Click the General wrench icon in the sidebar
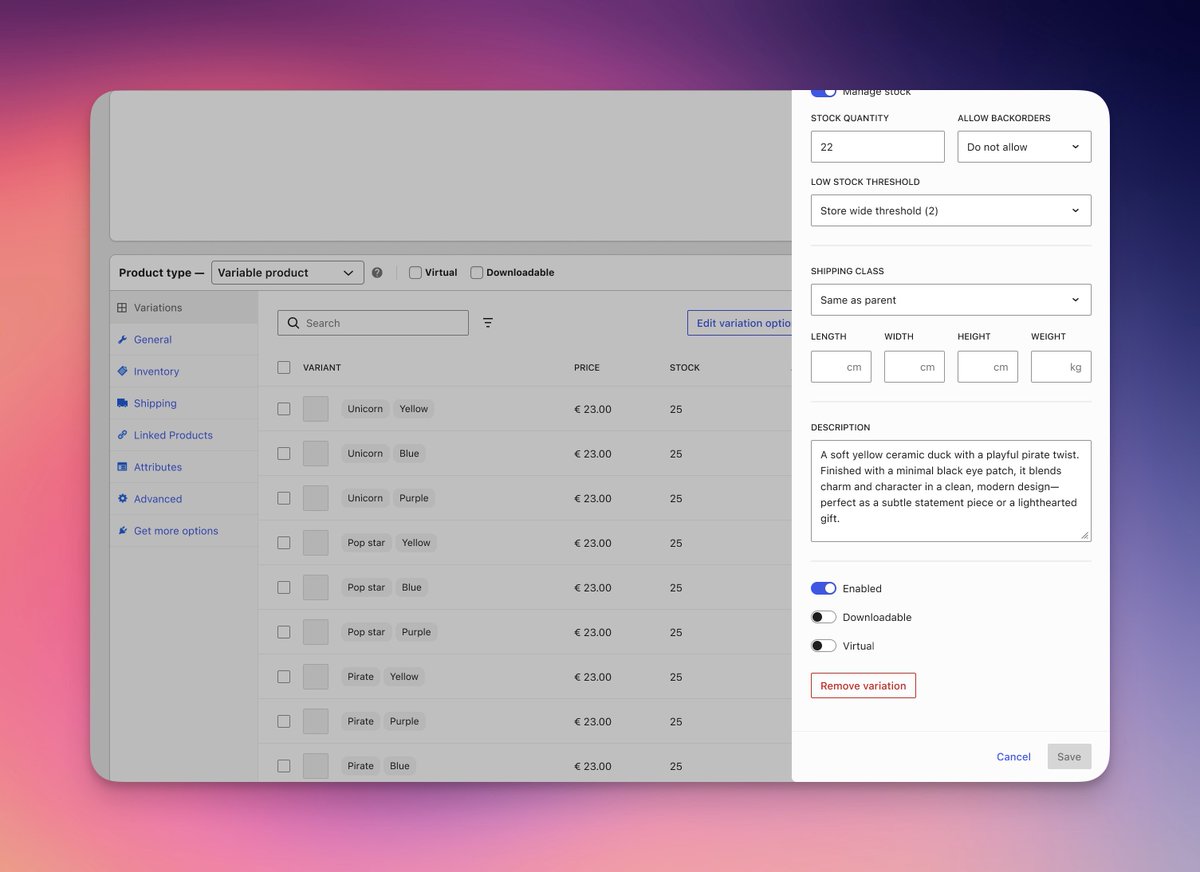This screenshot has height=872, width=1200. 122,340
